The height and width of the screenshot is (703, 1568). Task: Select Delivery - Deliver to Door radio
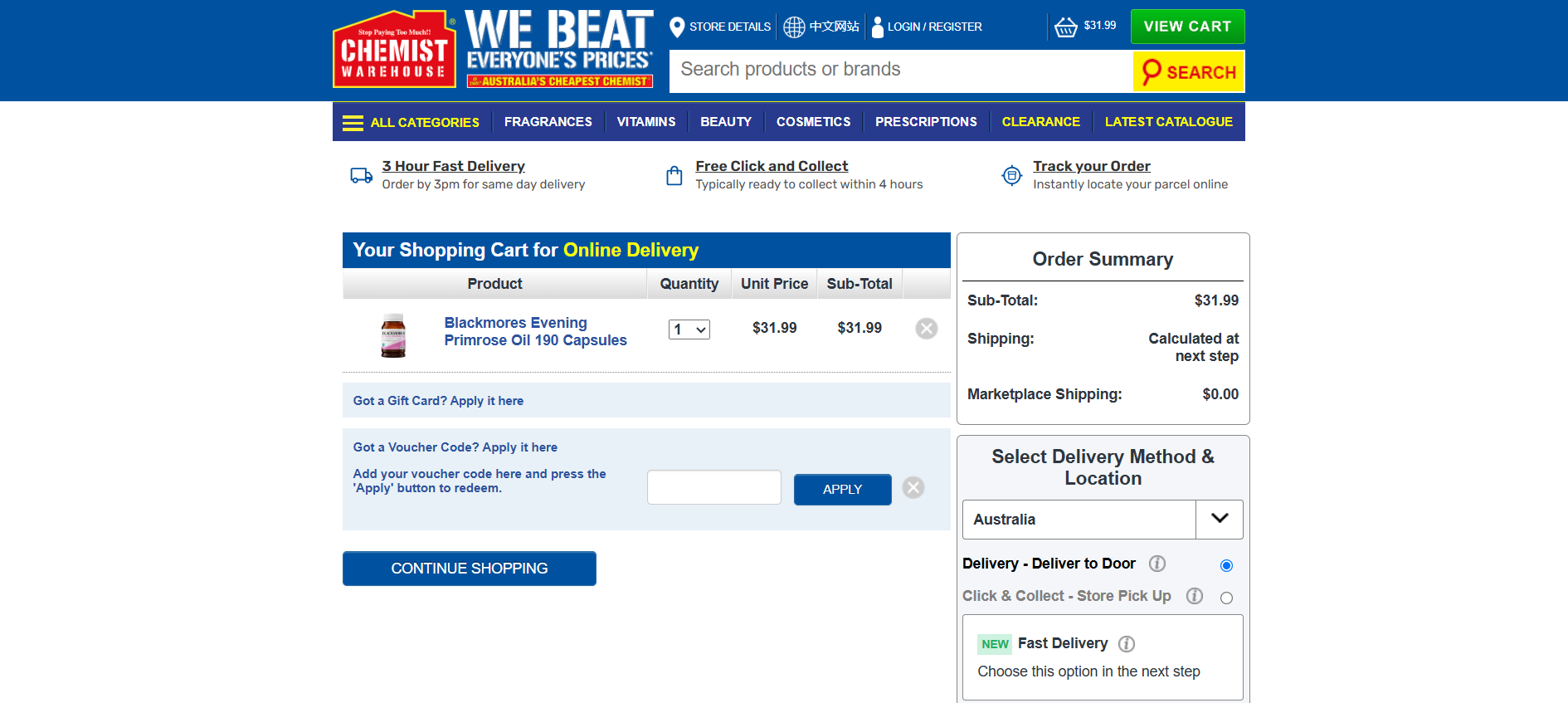pyautogui.click(x=1226, y=566)
